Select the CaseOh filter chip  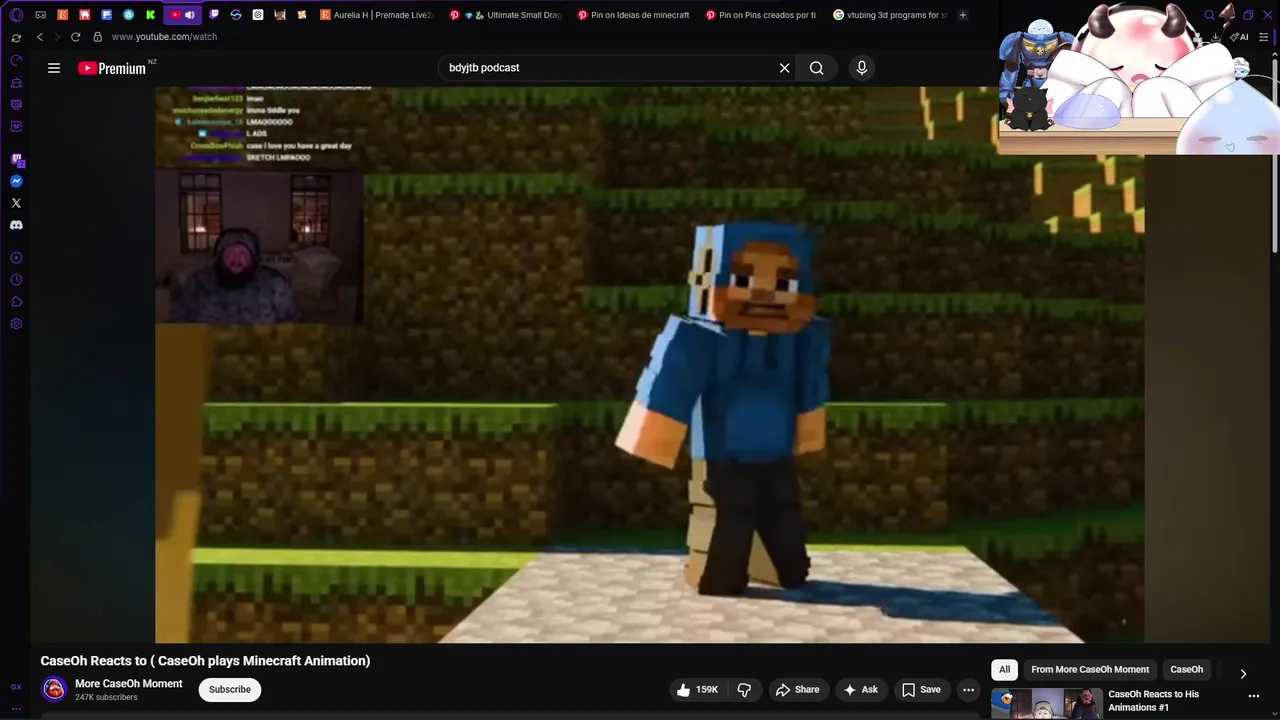[x=1186, y=670]
